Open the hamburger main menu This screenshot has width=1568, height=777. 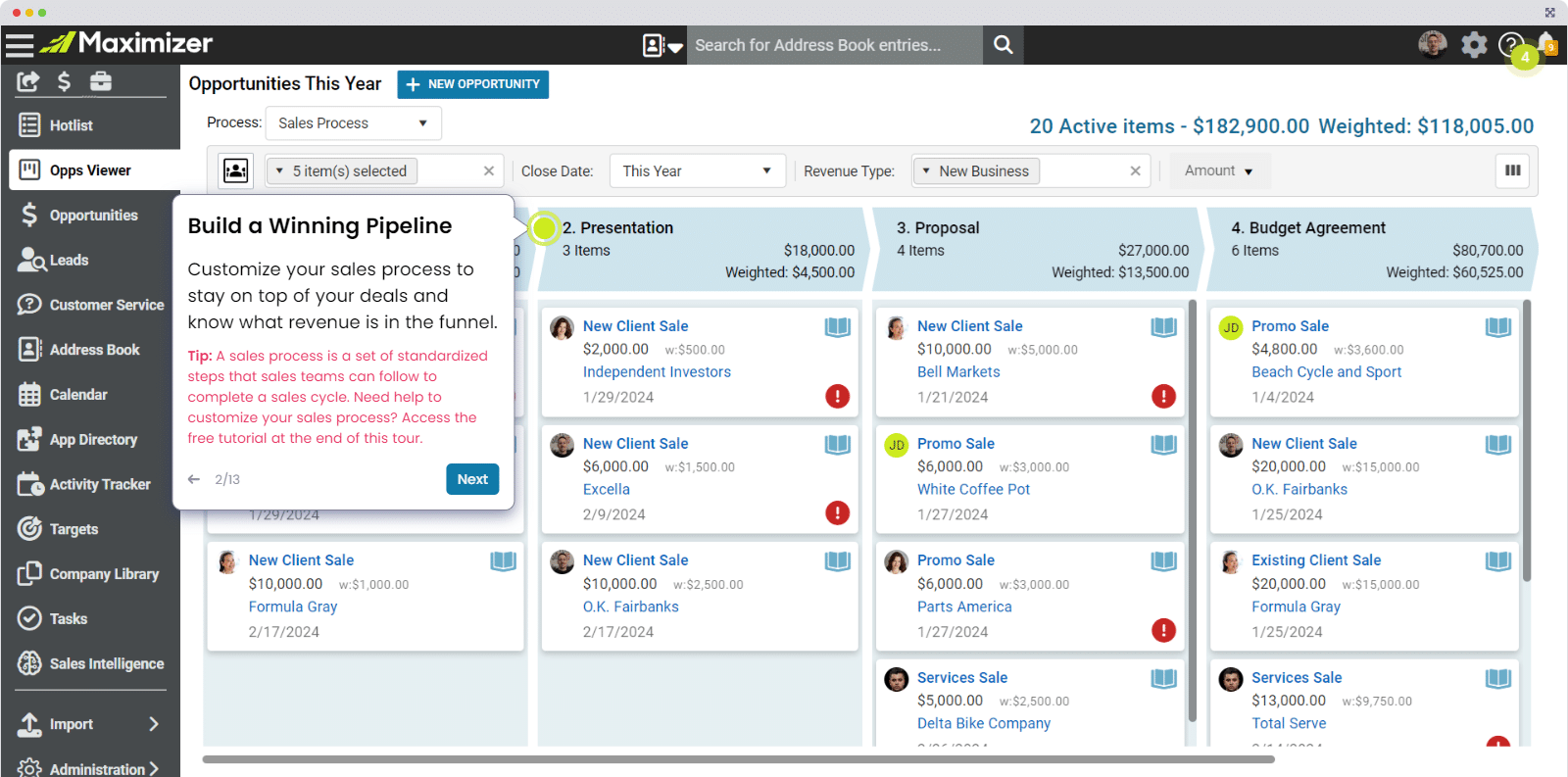click(20, 44)
